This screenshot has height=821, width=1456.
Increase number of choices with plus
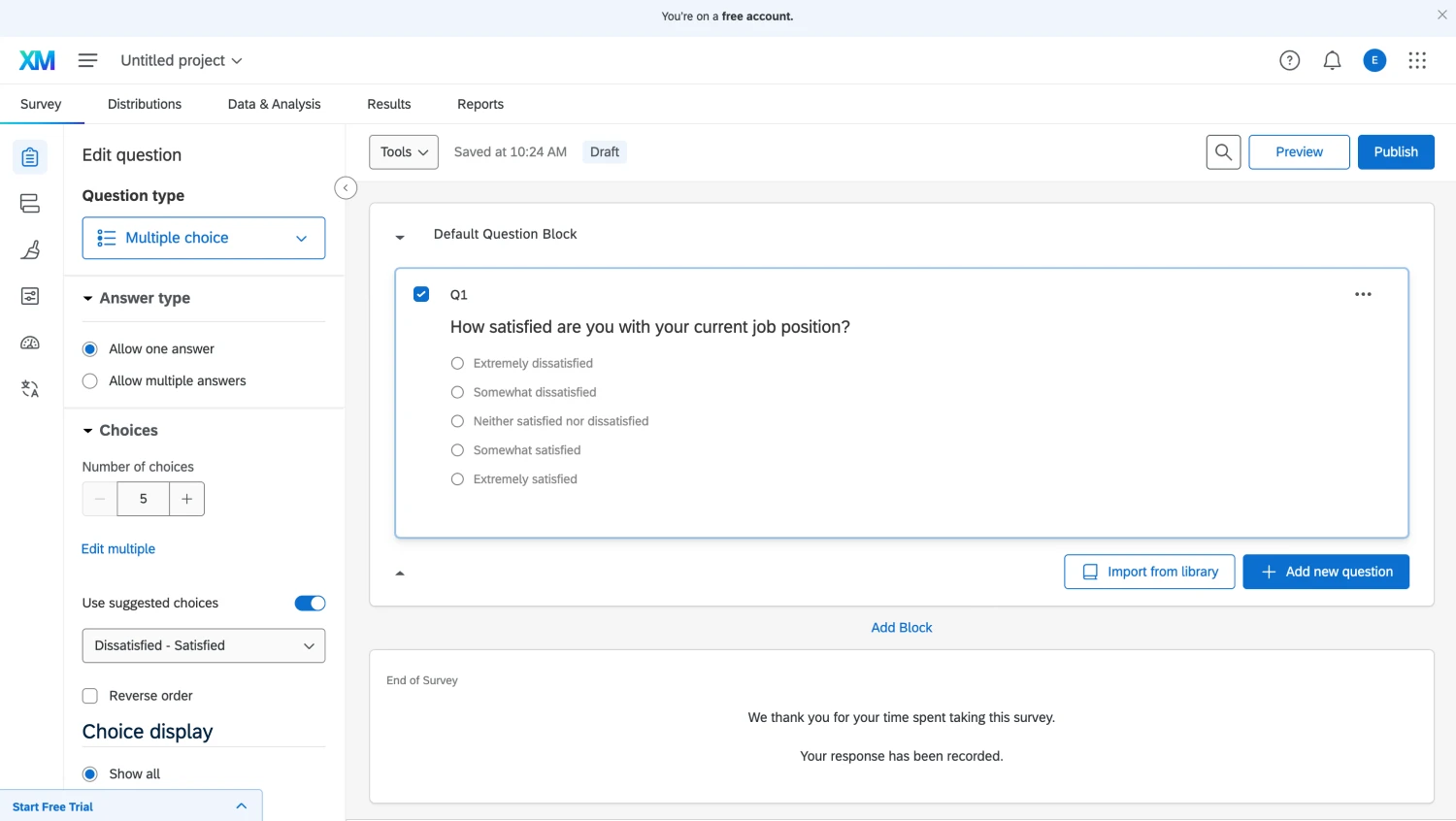(x=186, y=499)
